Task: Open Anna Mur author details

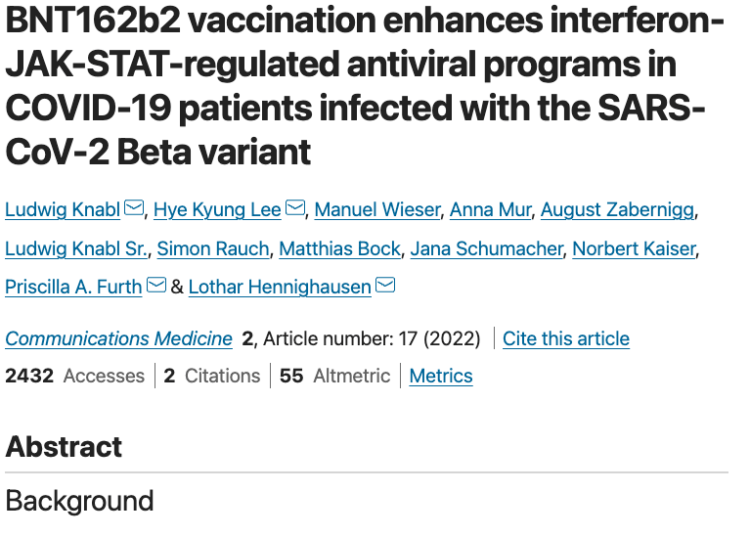Action: point(490,209)
